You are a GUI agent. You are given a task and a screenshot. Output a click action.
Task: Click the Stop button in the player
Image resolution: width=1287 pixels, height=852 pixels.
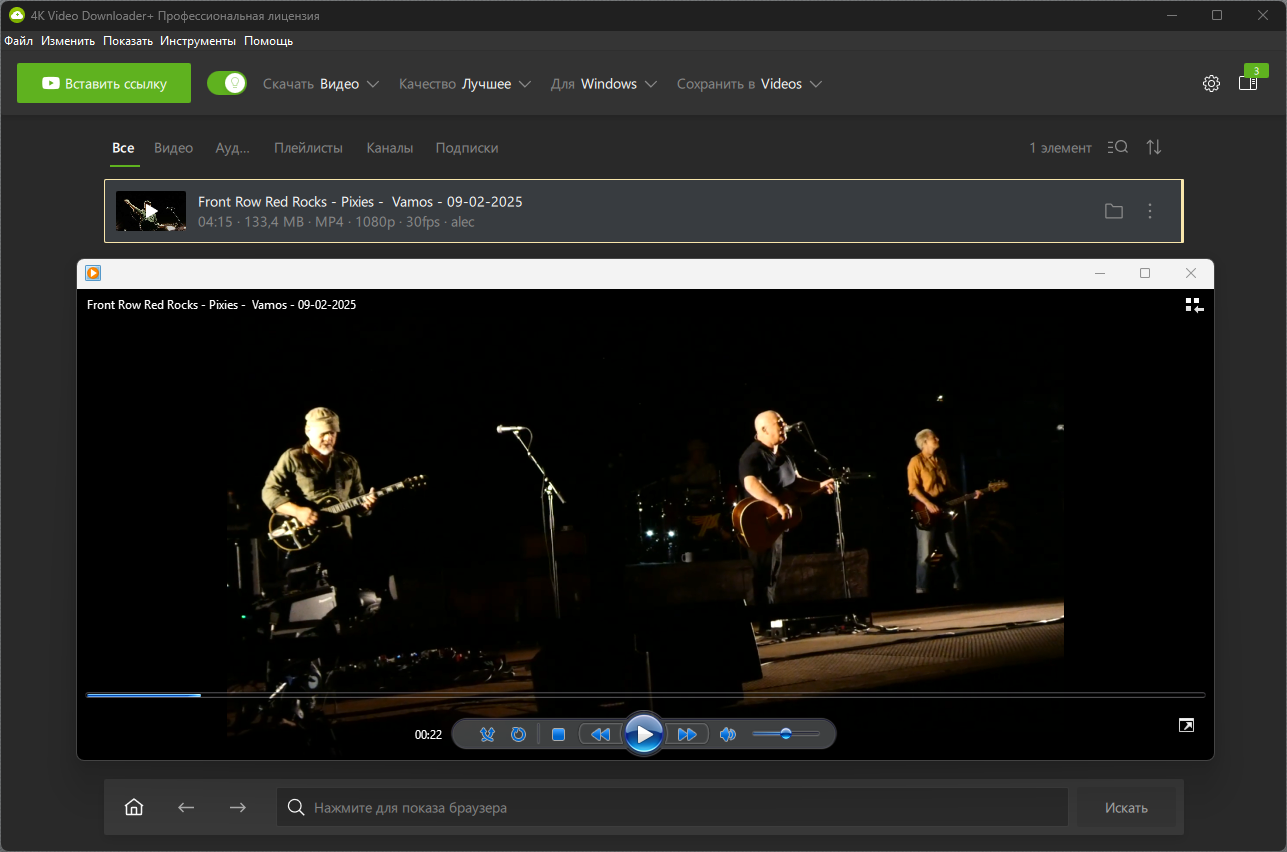tap(559, 734)
